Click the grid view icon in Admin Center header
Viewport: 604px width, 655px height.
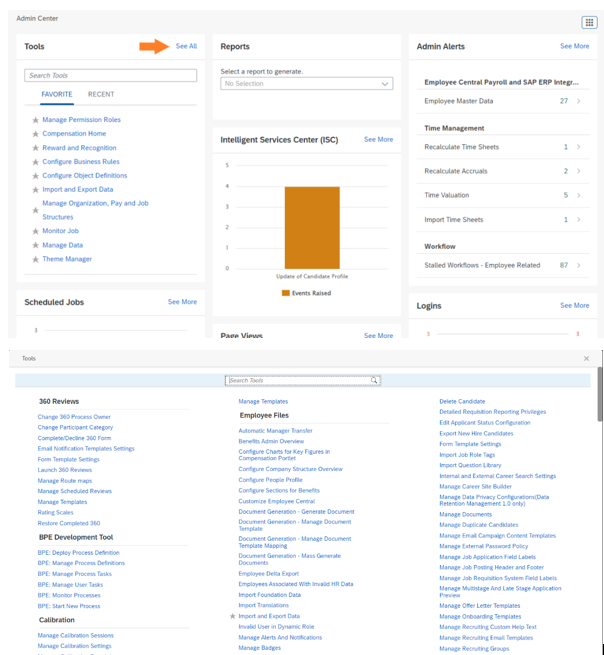click(588, 23)
